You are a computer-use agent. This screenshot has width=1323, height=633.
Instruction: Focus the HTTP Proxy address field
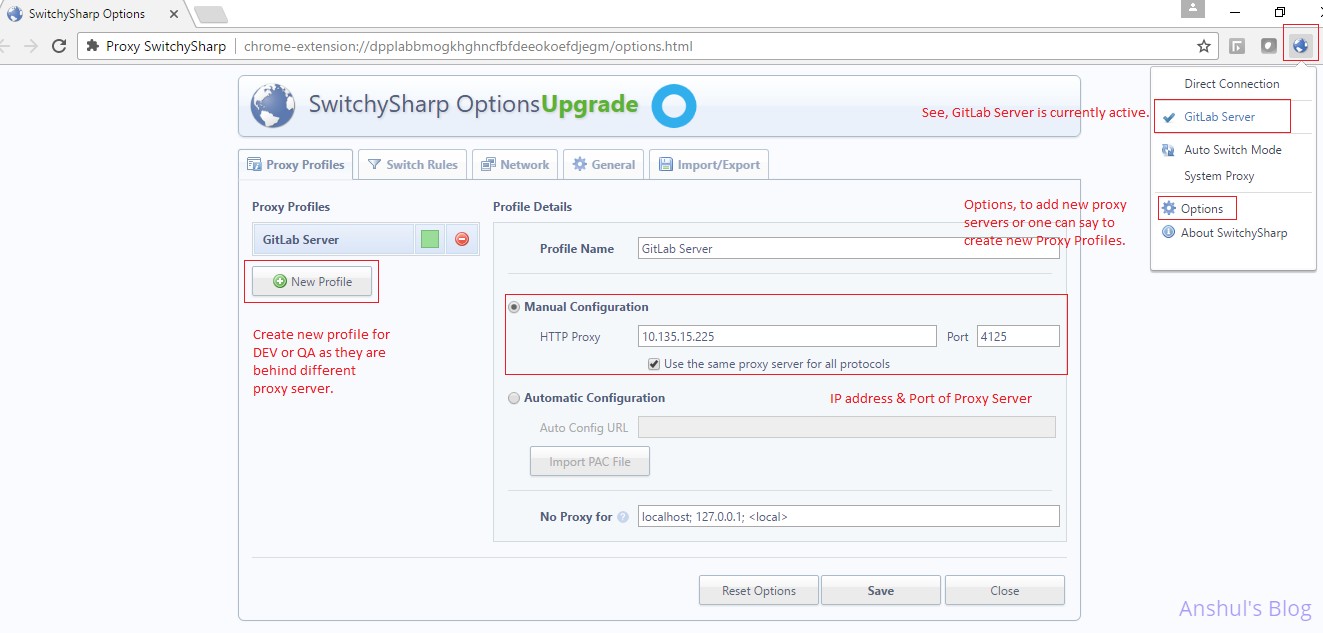click(787, 336)
